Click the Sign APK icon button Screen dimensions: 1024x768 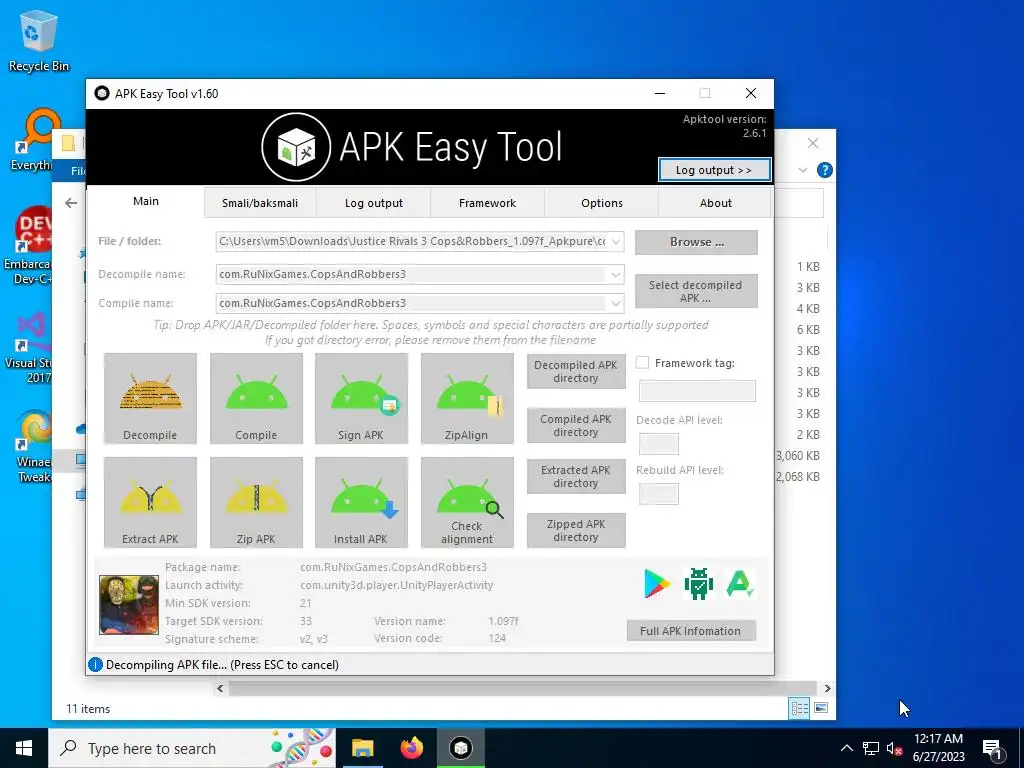(361, 398)
